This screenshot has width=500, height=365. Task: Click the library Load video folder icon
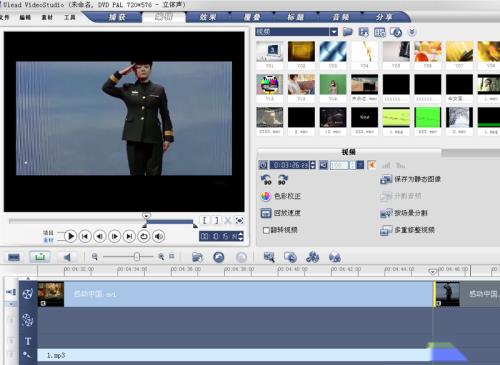(347, 32)
